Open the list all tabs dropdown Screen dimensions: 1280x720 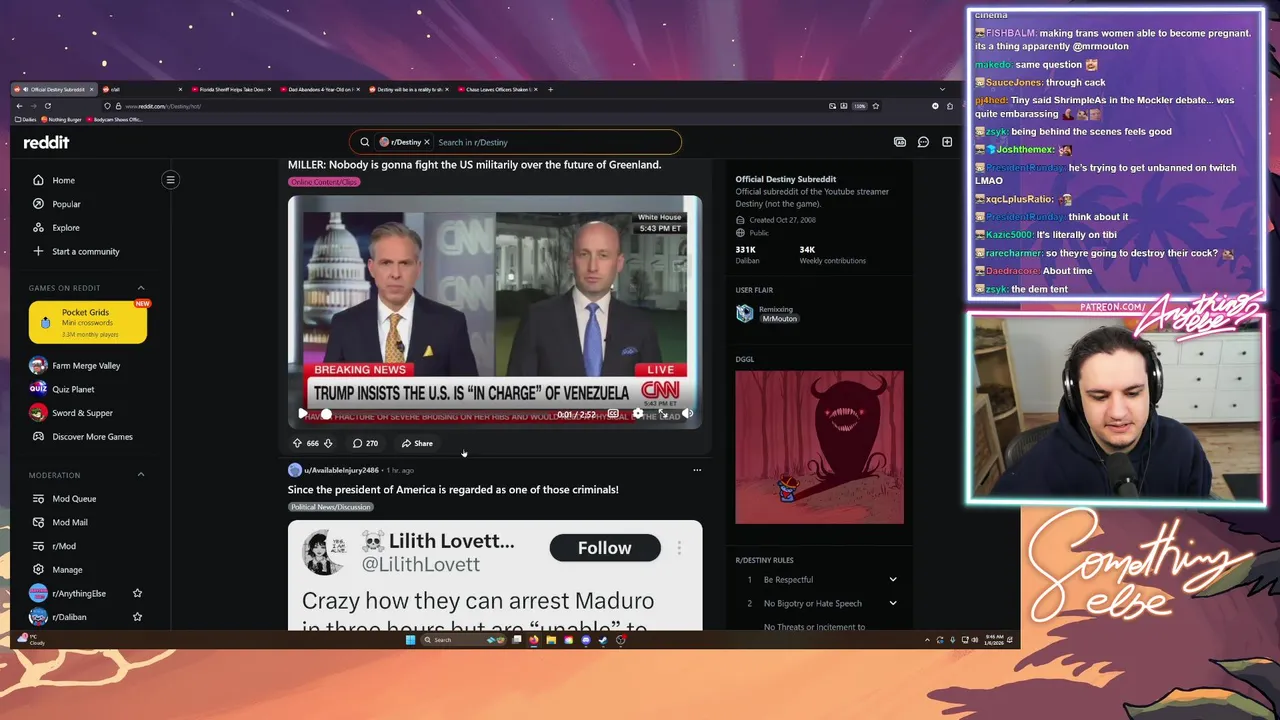[x=942, y=90]
